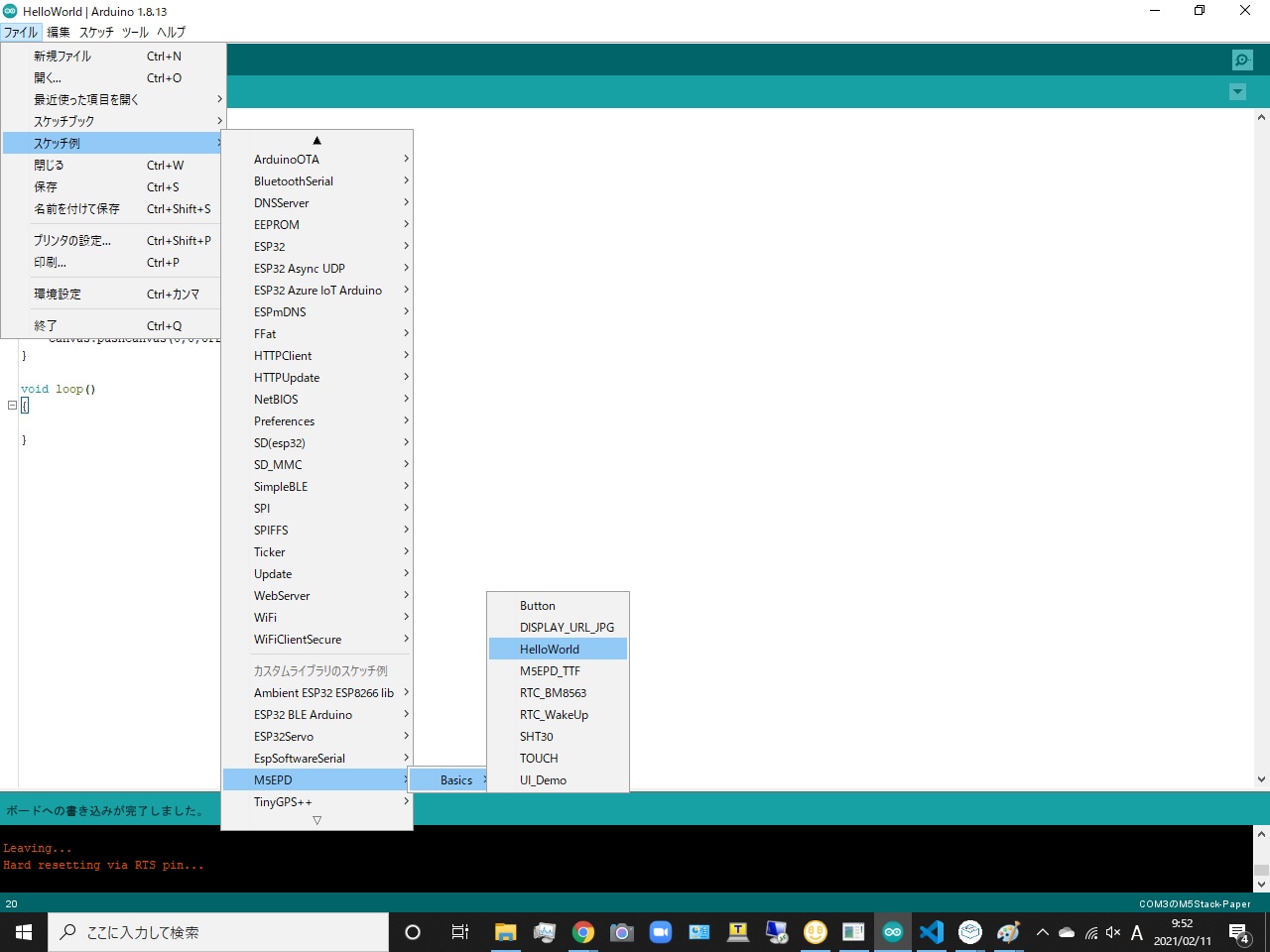The image size is (1270, 952).
Task: Open the Ambient ESP32 ESP8266 lib submenu
Action: [317, 693]
